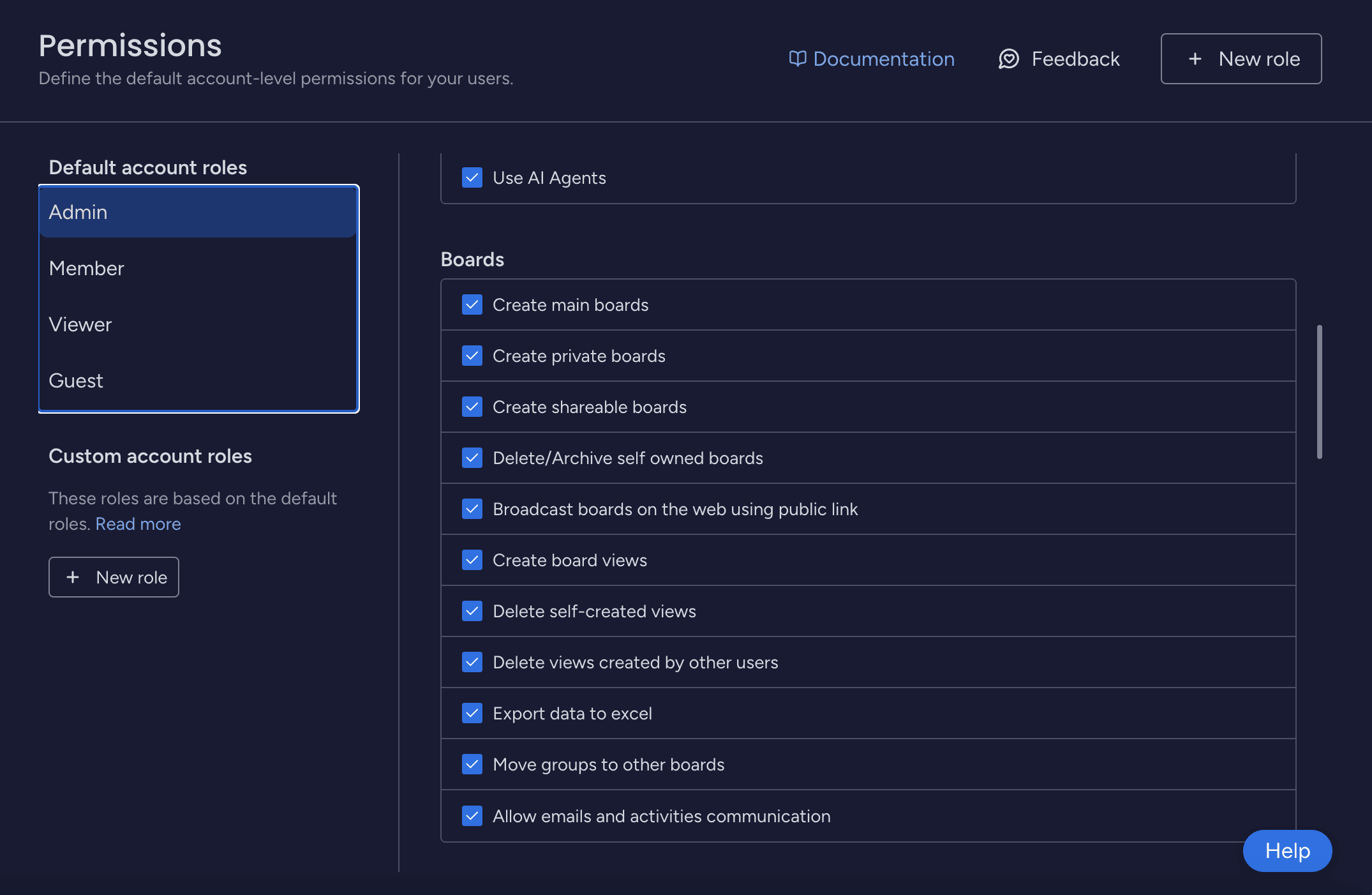Click the plus icon under Custom account roles
This screenshot has width=1372, height=895.
coord(73,576)
